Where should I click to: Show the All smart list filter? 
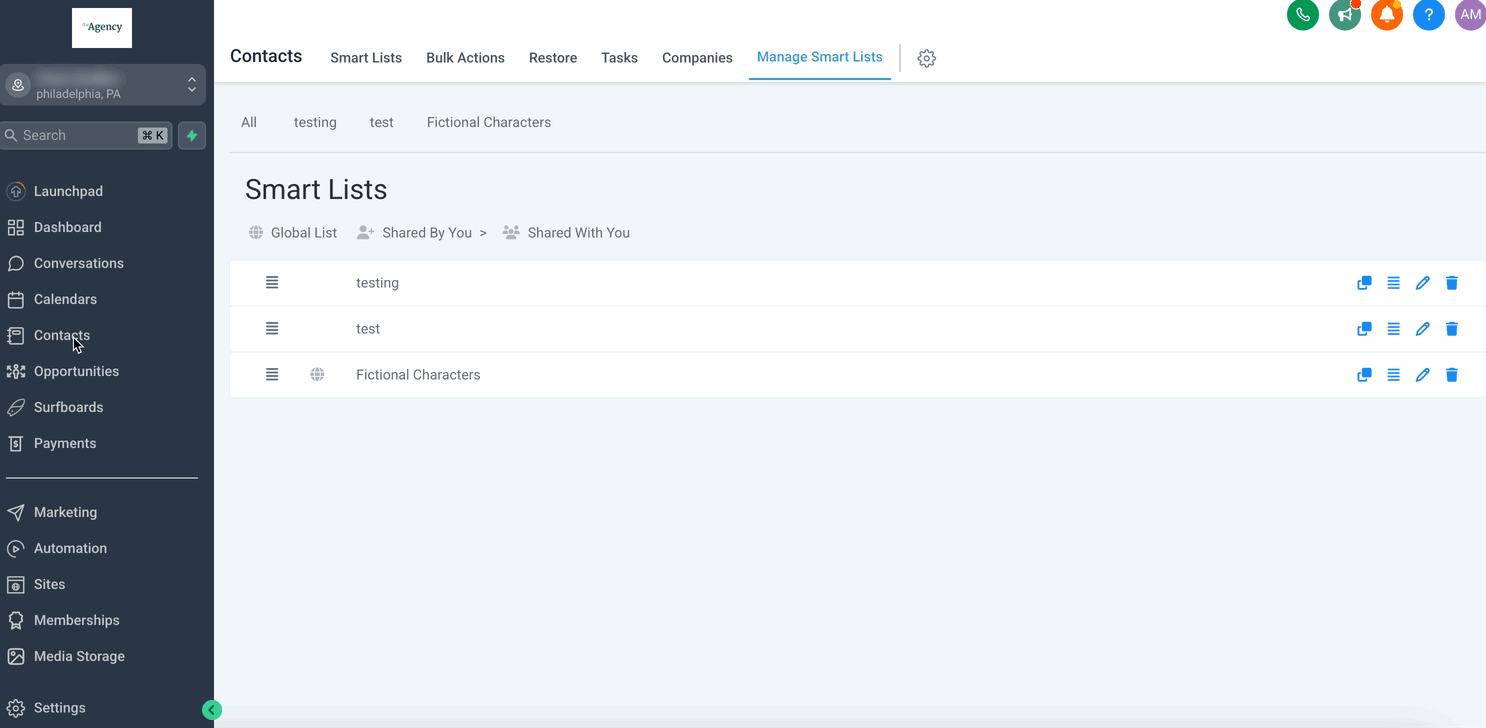[x=249, y=122]
